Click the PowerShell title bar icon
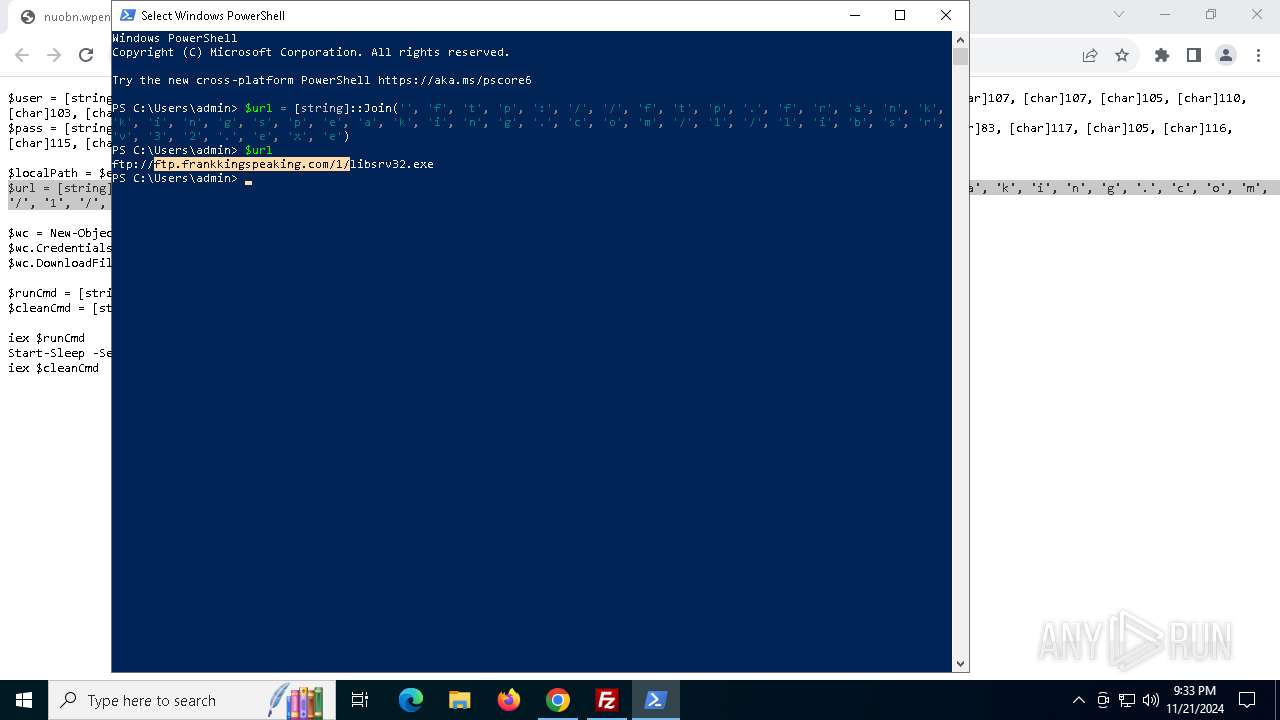The image size is (1280, 720). point(128,15)
